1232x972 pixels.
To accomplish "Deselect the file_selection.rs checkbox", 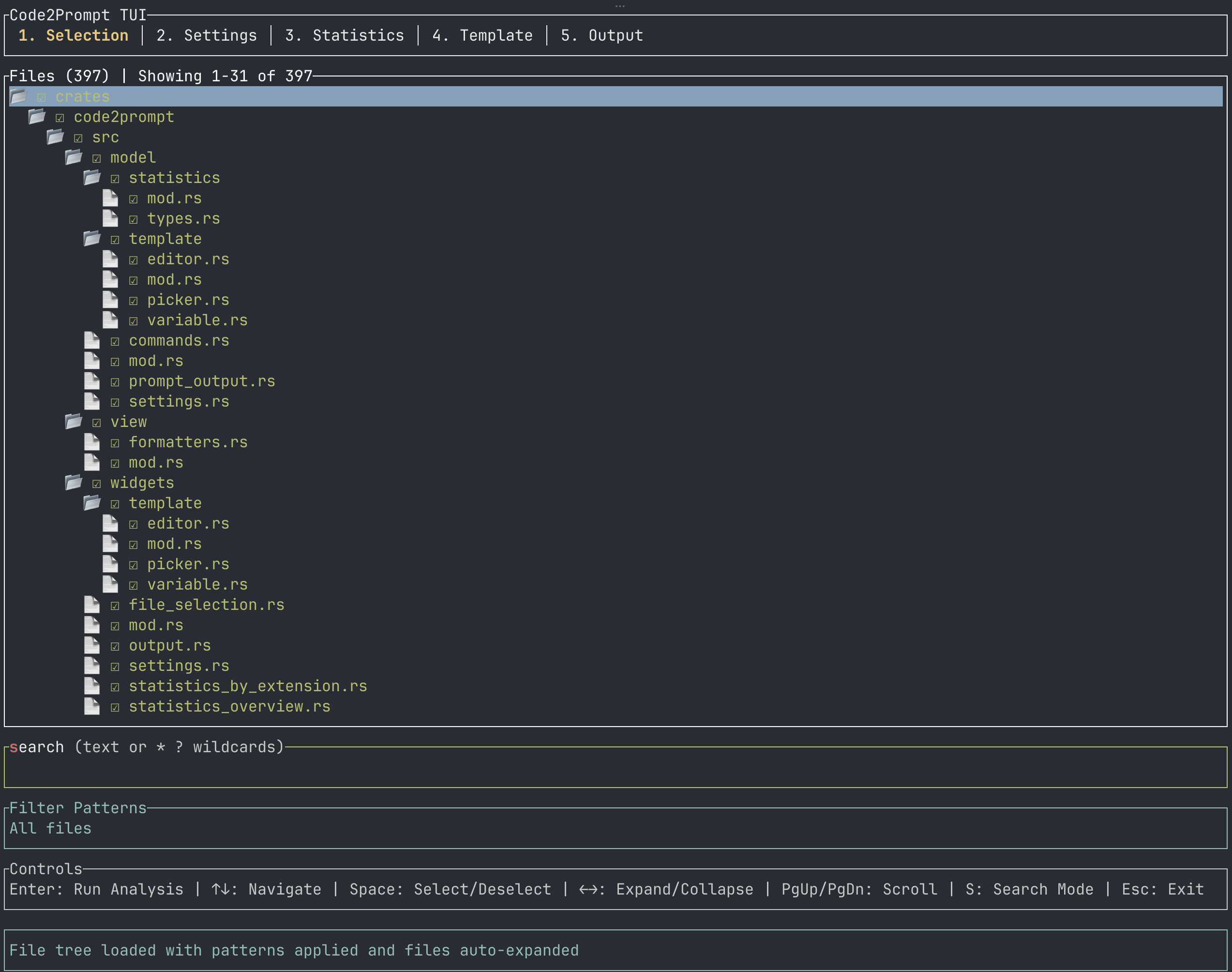I will point(115,606).
